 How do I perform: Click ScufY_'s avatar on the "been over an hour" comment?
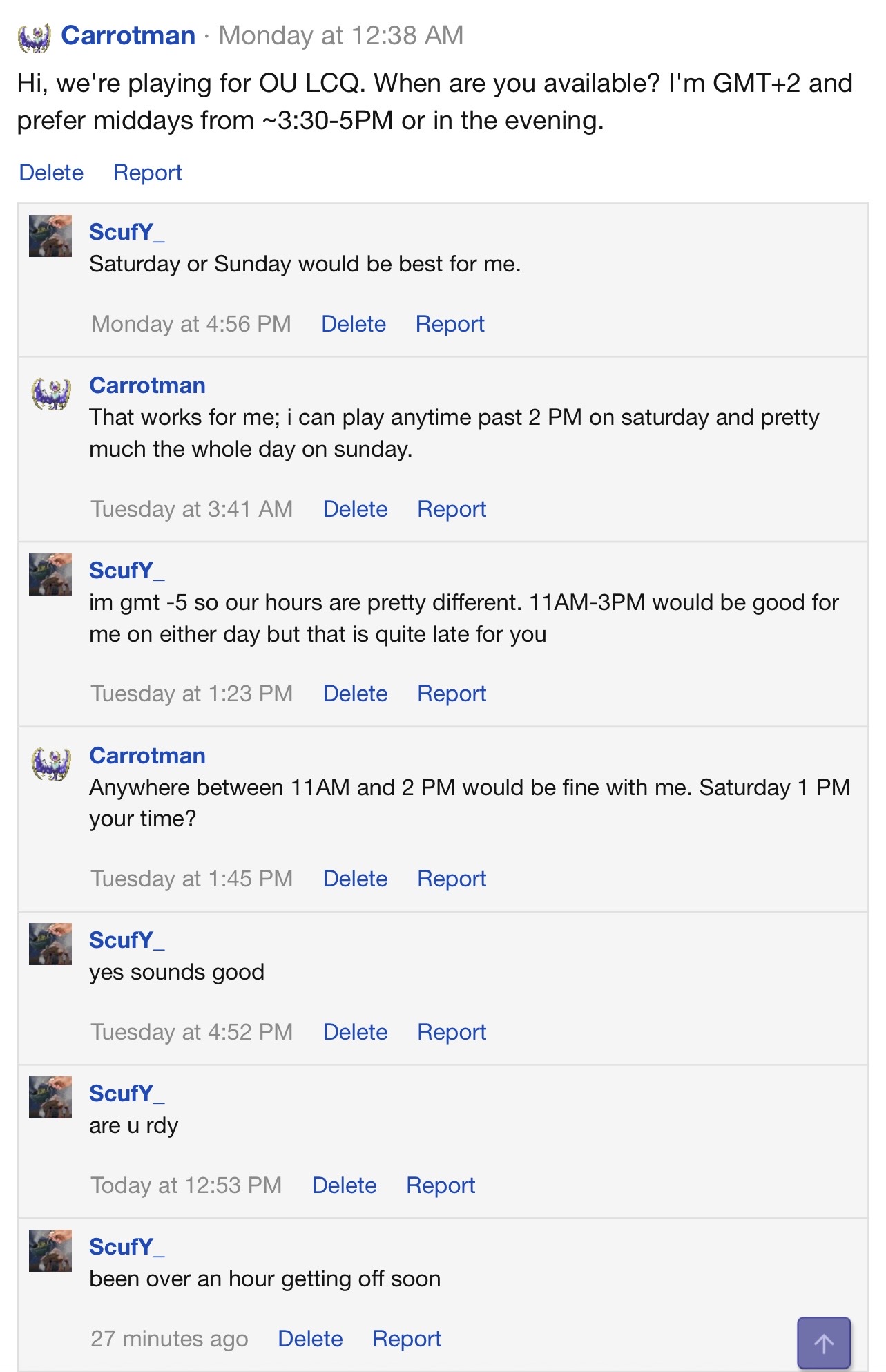coord(50,1250)
